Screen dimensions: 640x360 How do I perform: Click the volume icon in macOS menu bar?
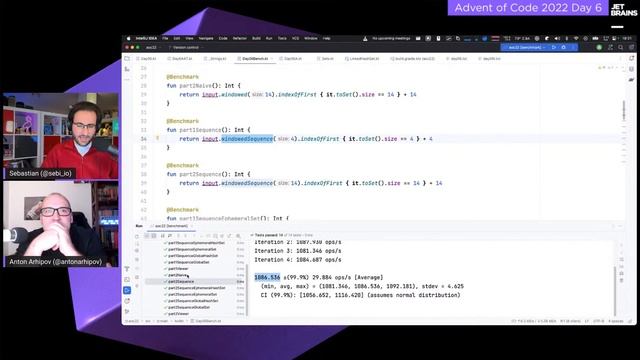point(557,38)
